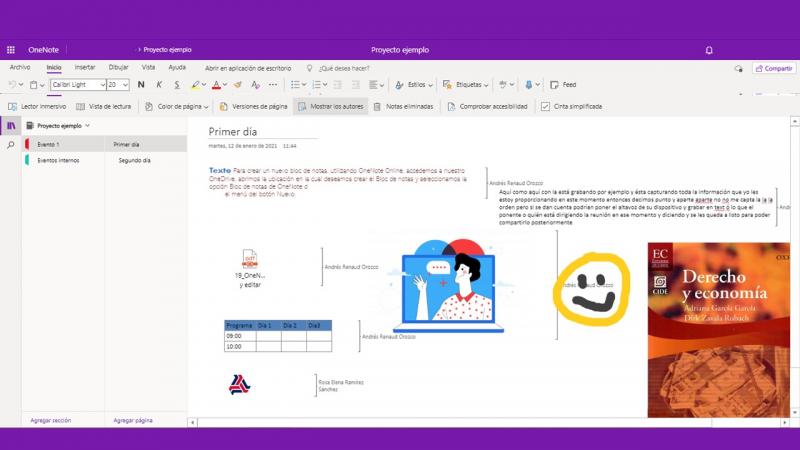800x450 pixels.
Task: Click Agregar página link
Action: pos(133,420)
